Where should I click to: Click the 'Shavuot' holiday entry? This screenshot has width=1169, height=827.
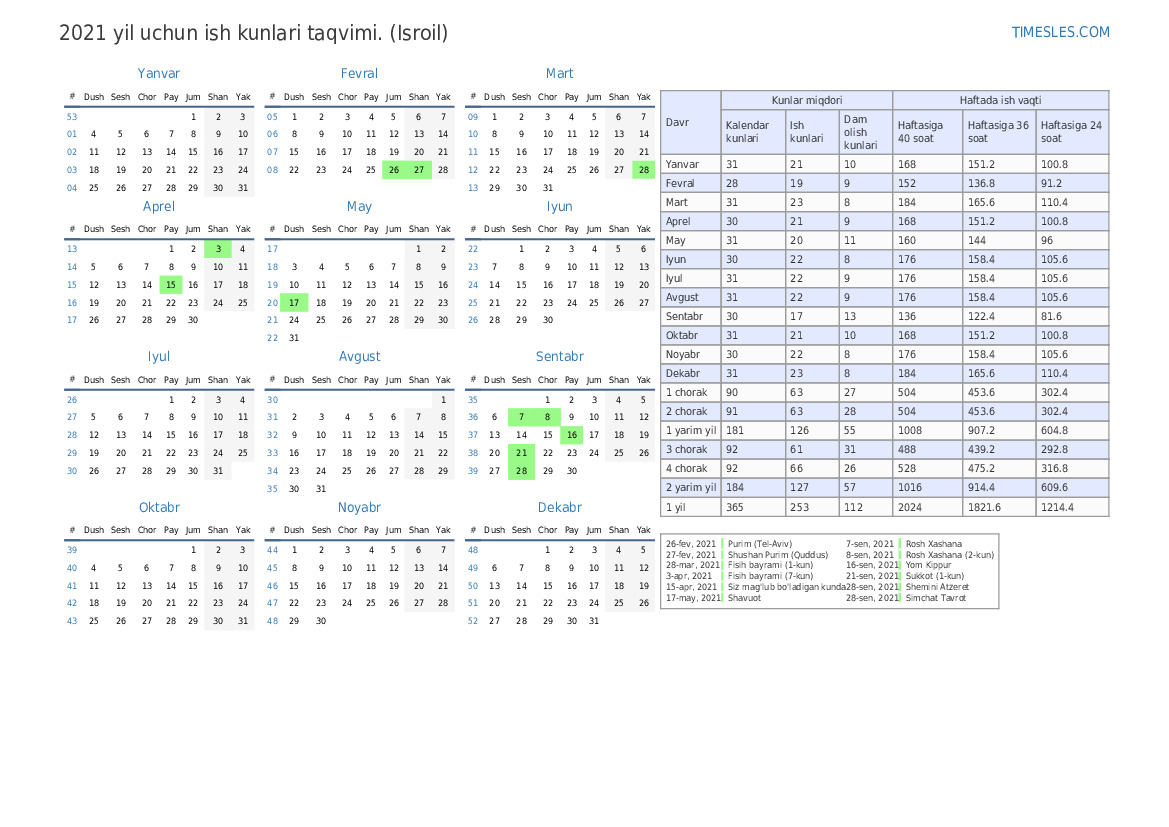(744, 598)
